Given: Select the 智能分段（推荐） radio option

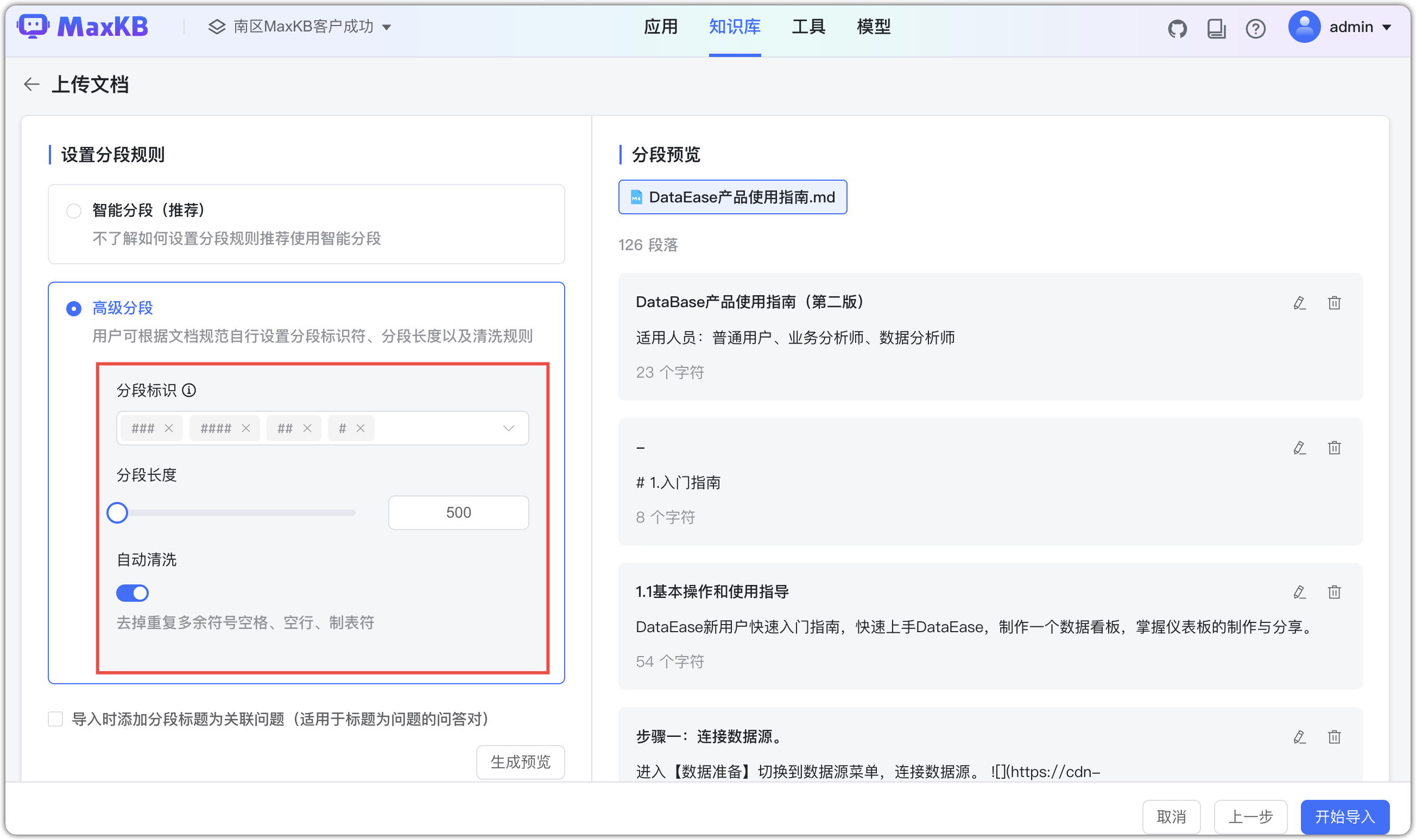Looking at the screenshot, I should pyautogui.click(x=74, y=211).
